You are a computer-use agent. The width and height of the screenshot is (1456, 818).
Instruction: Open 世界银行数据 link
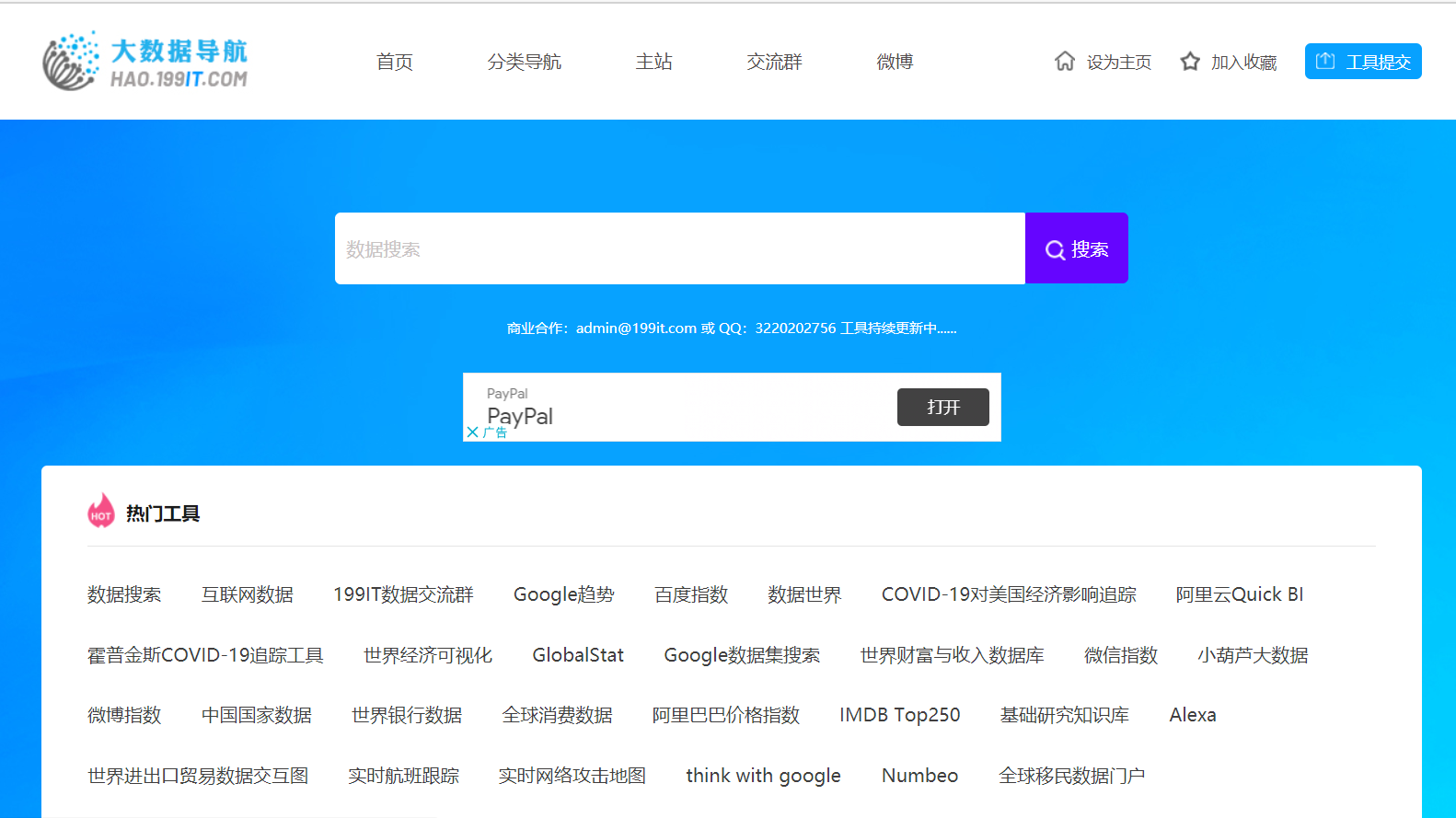pyautogui.click(x=407, y=715)
